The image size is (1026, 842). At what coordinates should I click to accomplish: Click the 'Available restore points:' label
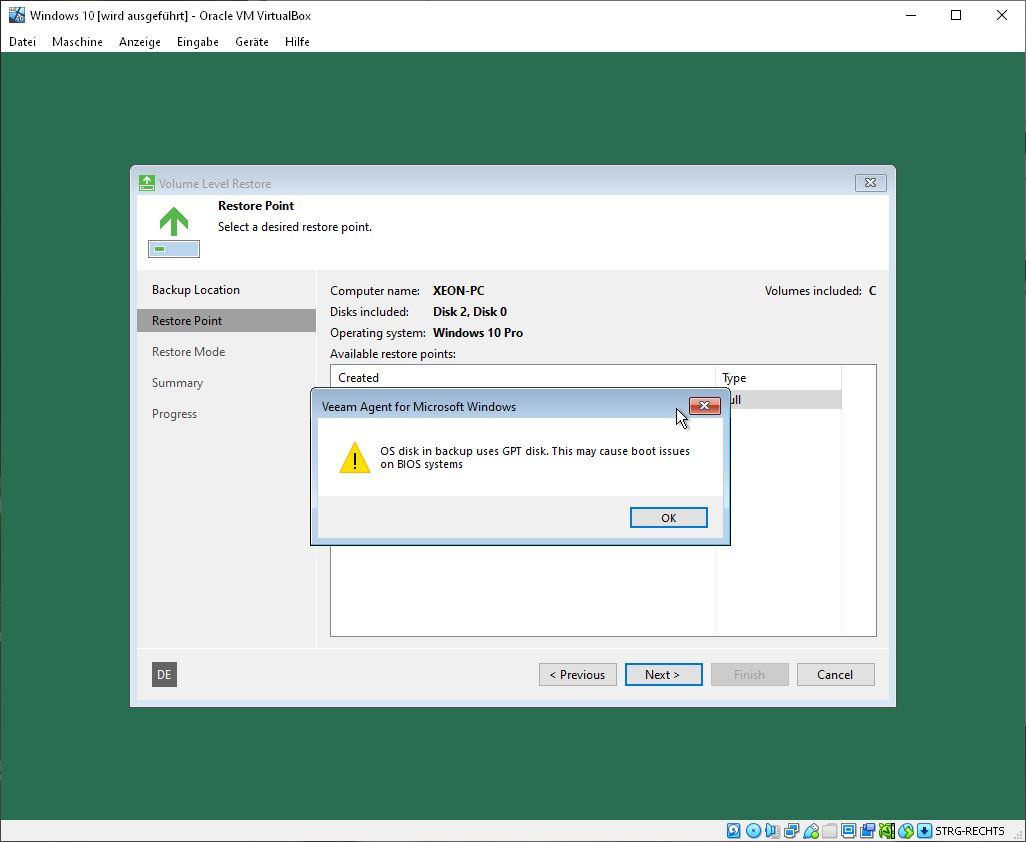click(393, 354)
